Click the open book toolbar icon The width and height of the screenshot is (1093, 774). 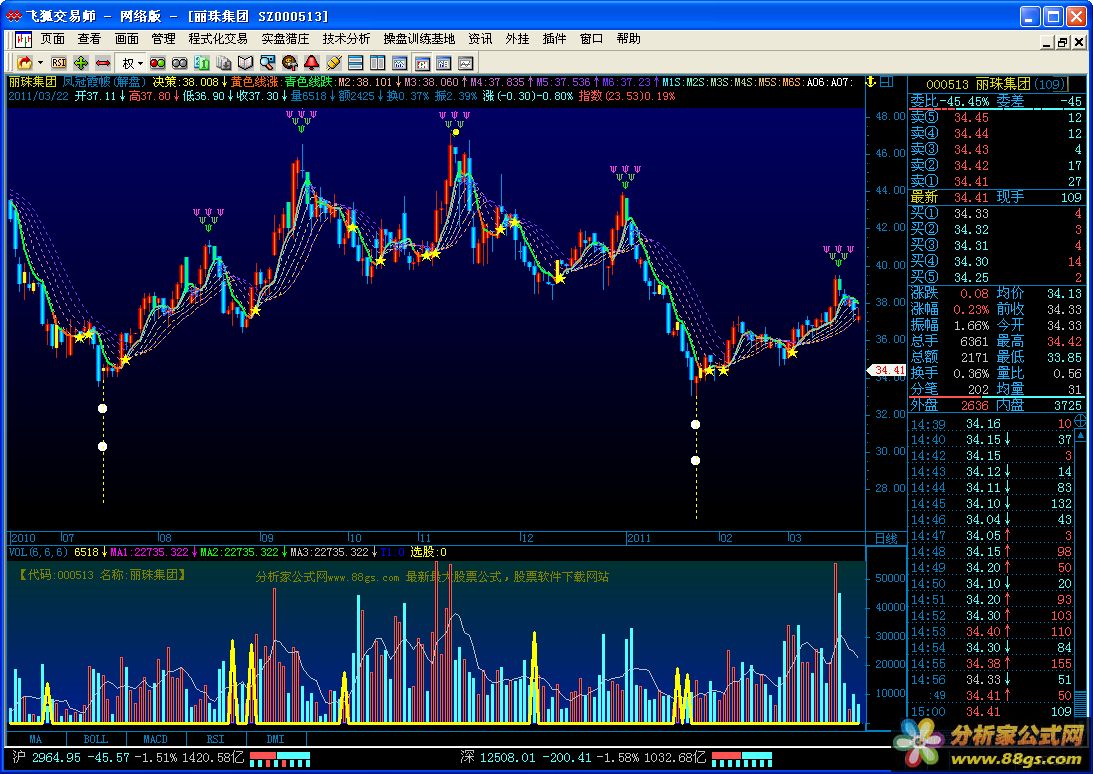point(245,63)
